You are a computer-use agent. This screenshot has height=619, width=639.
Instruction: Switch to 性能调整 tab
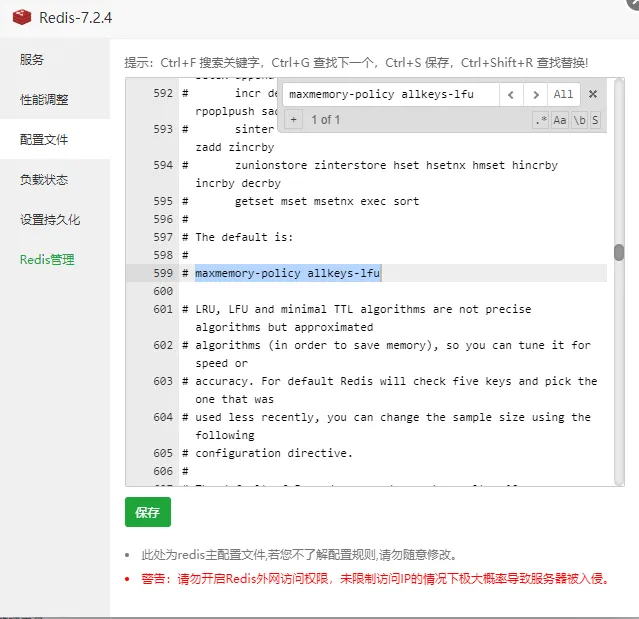[x=44, y=100]
